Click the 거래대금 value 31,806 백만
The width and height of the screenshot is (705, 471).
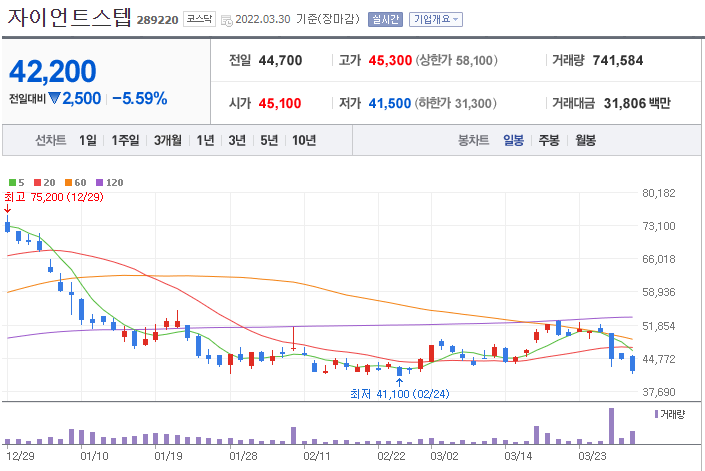point(637,103)
